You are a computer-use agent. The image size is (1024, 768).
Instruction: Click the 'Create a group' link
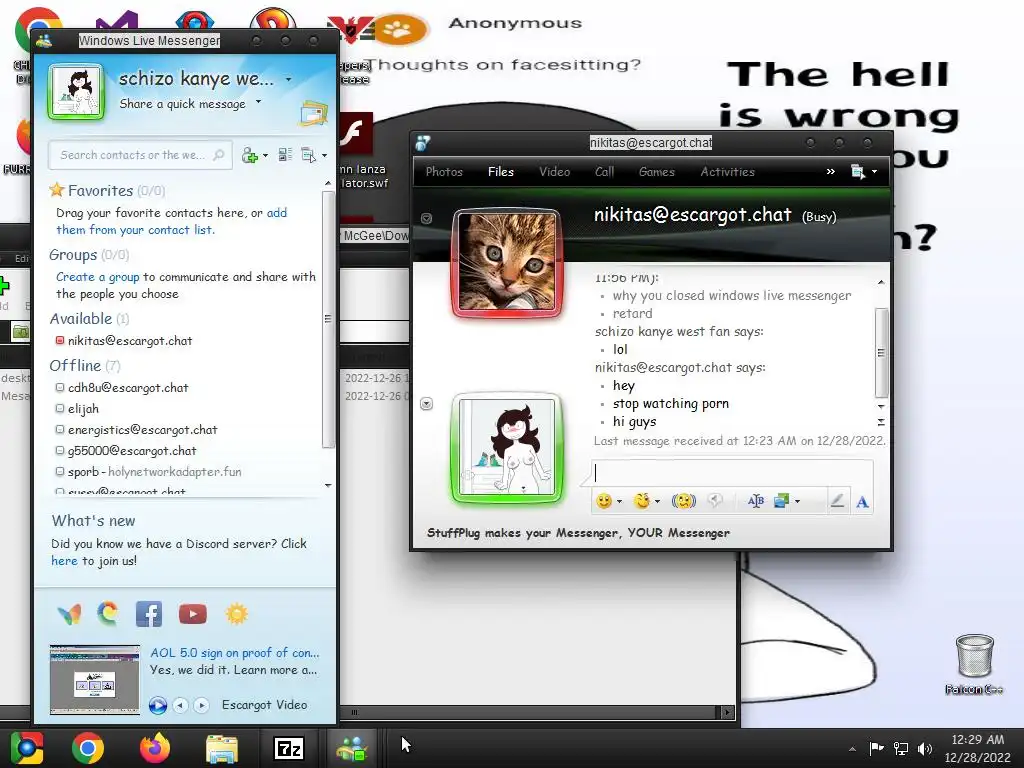click(97, 277)
